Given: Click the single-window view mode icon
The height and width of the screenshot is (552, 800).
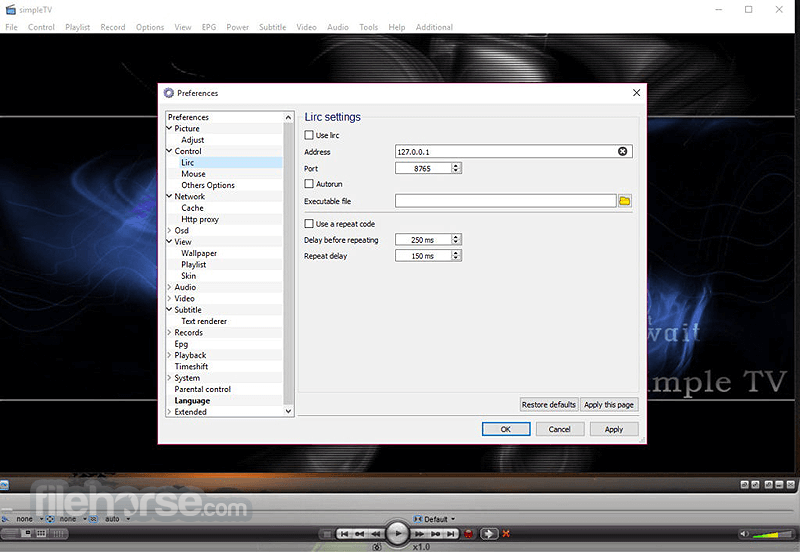Looking at the screenshot, I should click(x=28, y=534).
